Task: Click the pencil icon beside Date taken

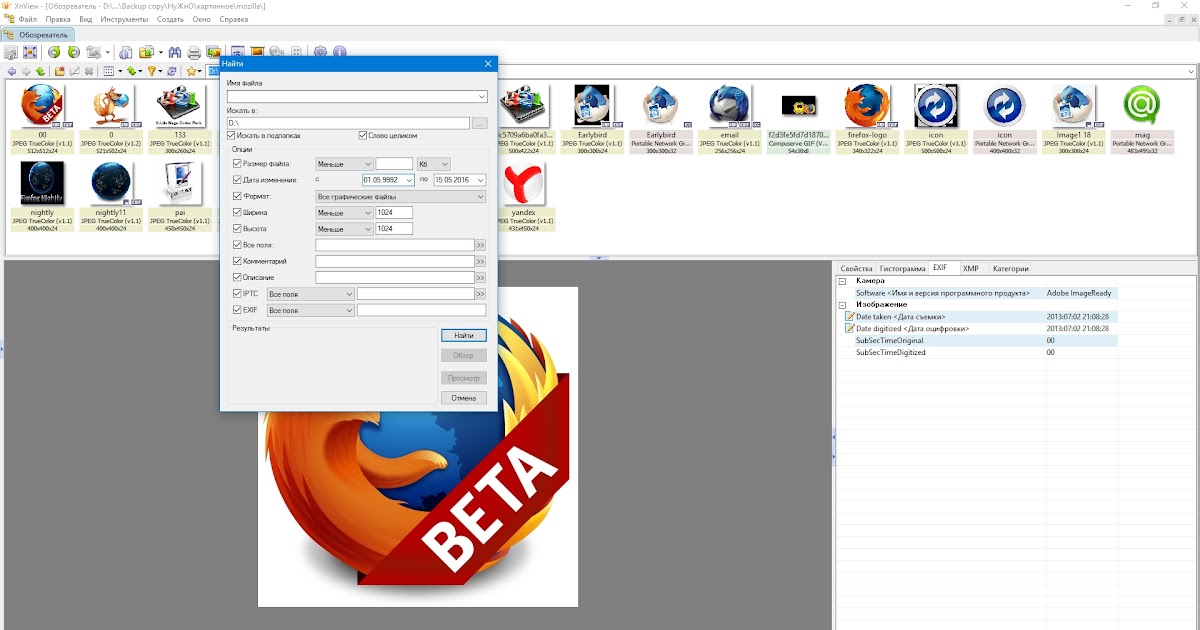Action: coord(849,316)
